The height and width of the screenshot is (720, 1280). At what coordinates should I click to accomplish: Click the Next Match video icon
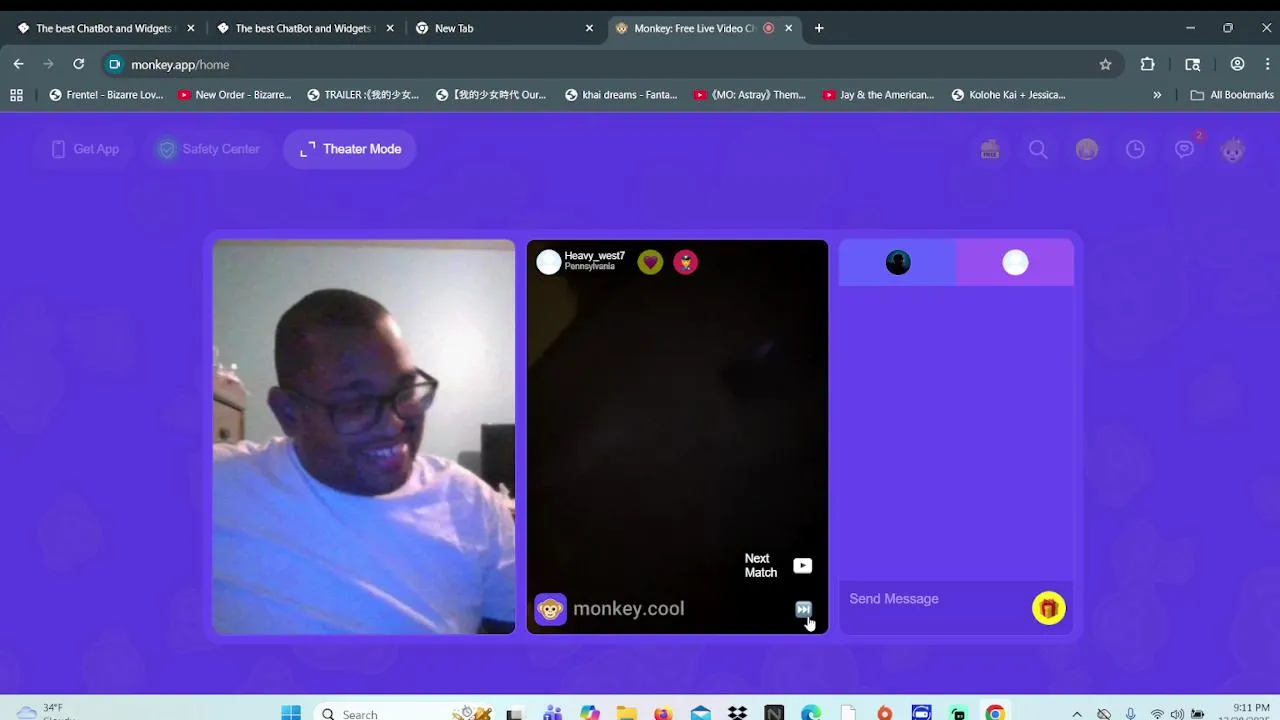coord(802,566)
